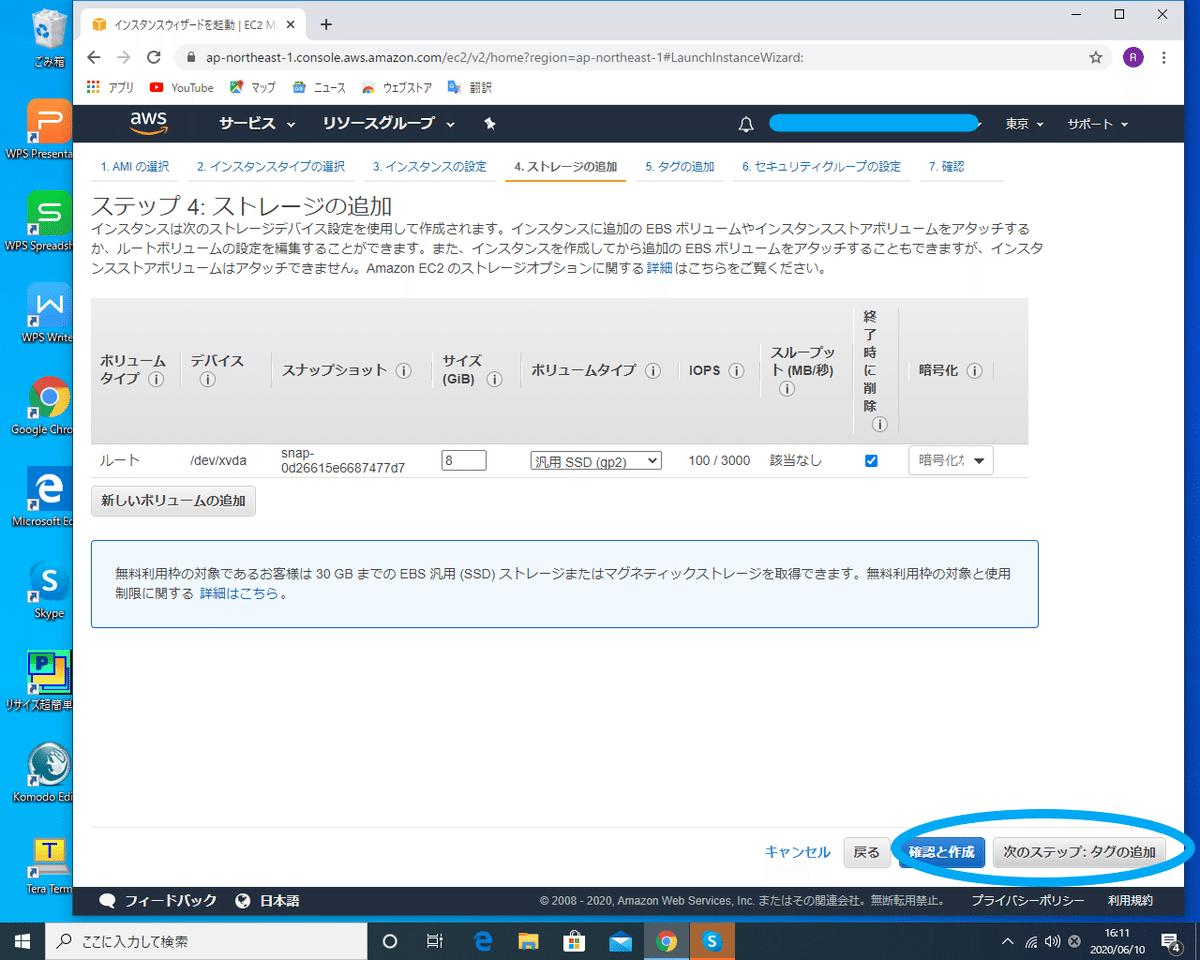The image size is (1200, 960).
Task: Open the Chrome profile avatar
Action: 1133,57
